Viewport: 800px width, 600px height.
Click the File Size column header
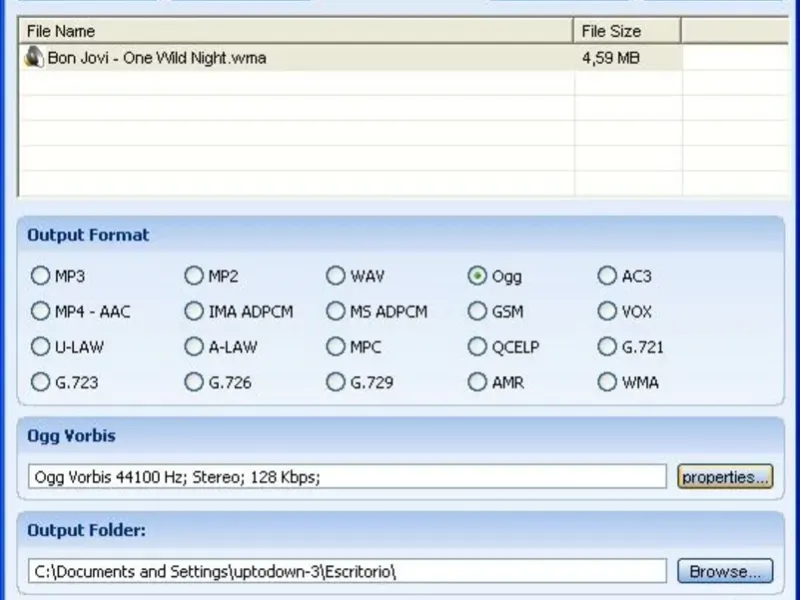click(x=627, y=31)
